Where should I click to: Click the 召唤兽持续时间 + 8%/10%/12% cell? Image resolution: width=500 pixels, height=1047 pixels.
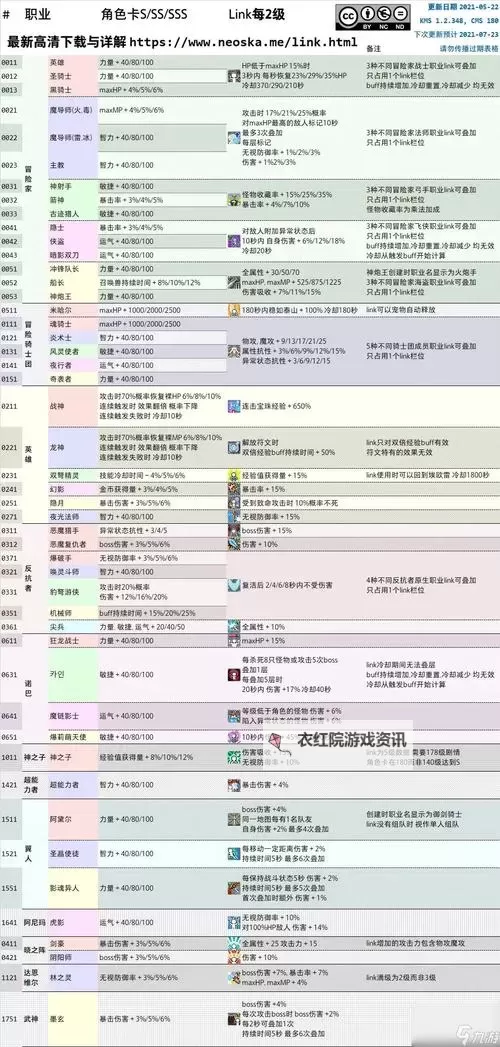pyautogui.click(x=160, y=282)
